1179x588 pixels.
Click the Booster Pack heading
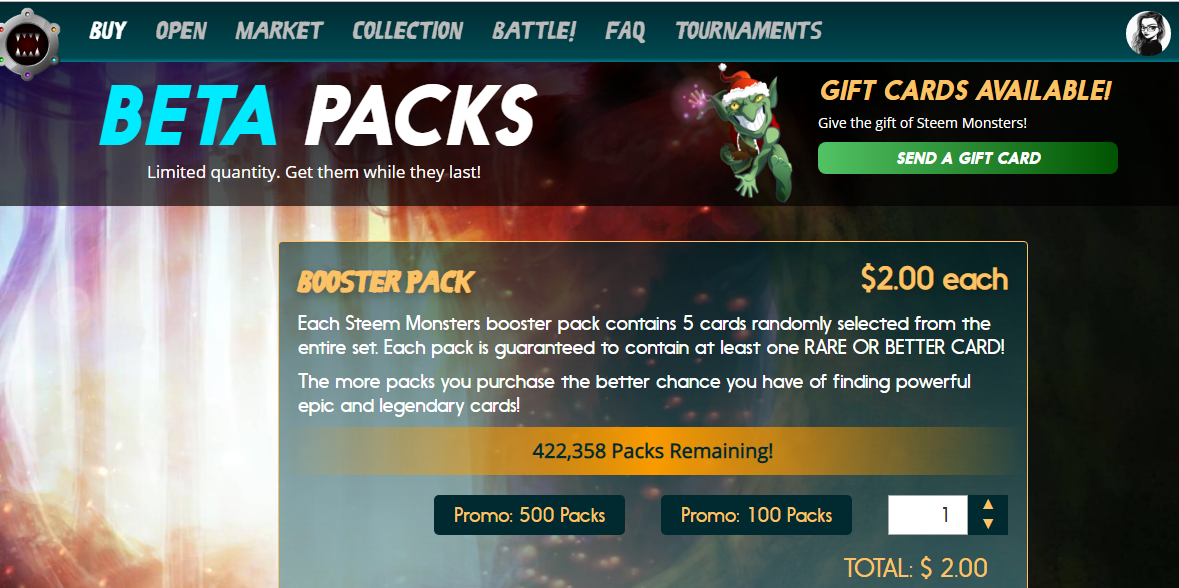pos(385,282)
